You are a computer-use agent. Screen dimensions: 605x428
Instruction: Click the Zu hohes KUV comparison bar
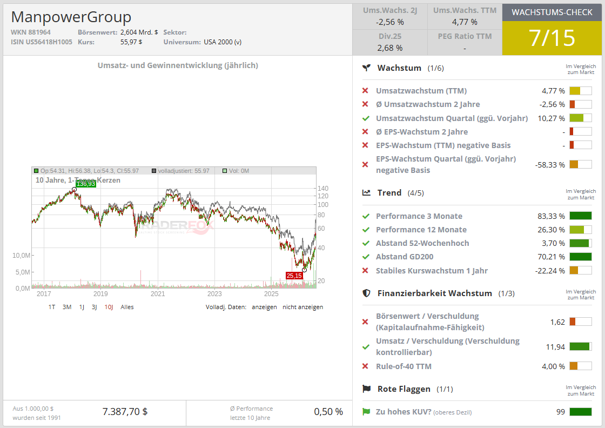tap(580, 412)
